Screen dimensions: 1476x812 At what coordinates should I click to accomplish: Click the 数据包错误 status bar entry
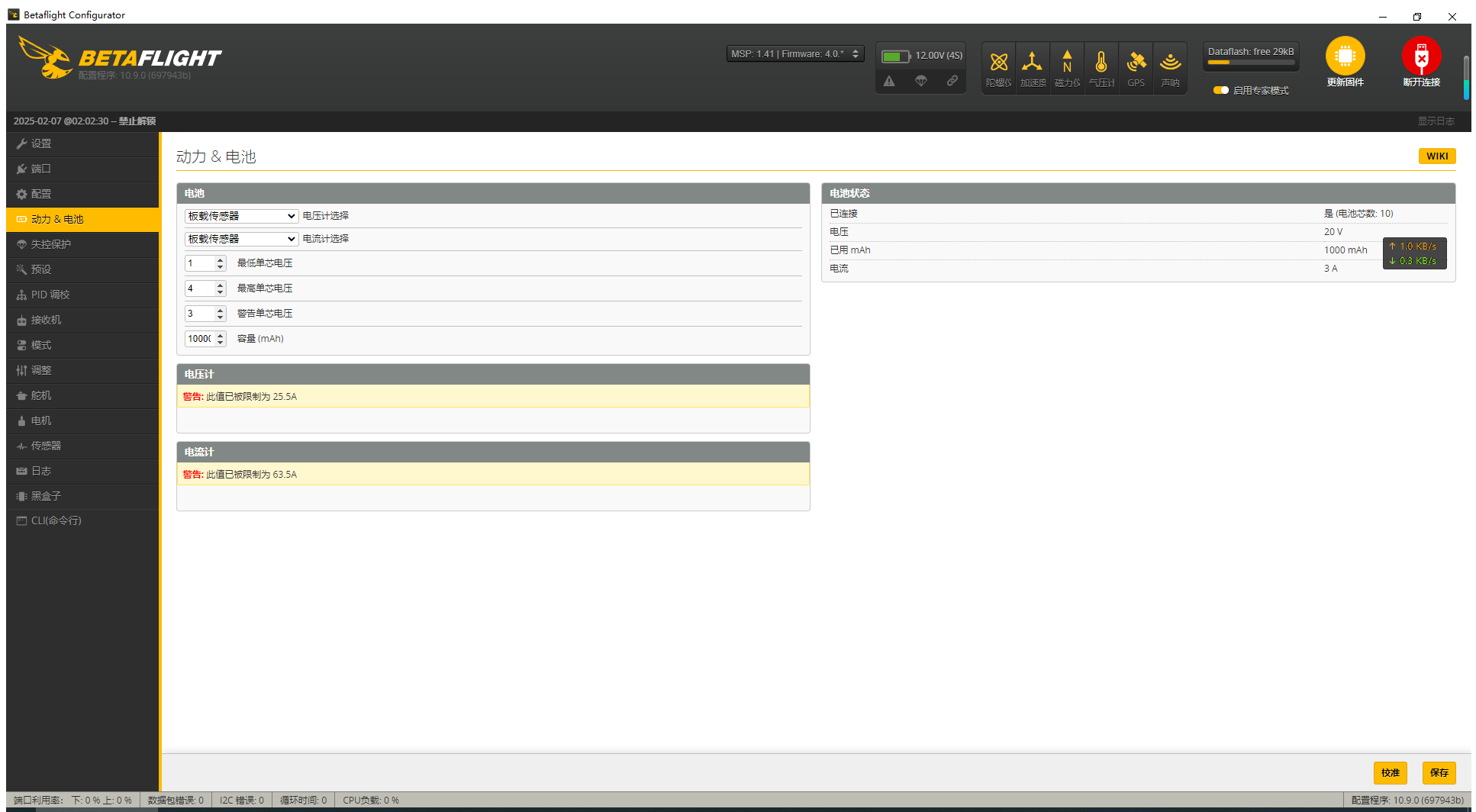(x=176, y=801)
